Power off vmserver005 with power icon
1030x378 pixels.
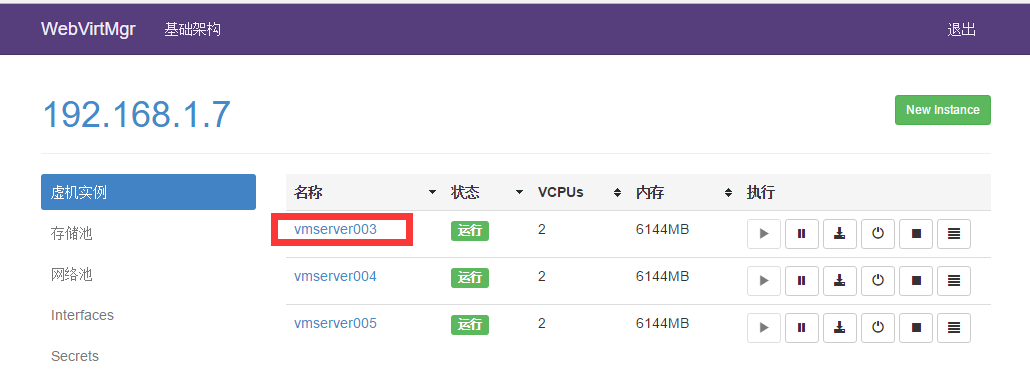[878, 327]
